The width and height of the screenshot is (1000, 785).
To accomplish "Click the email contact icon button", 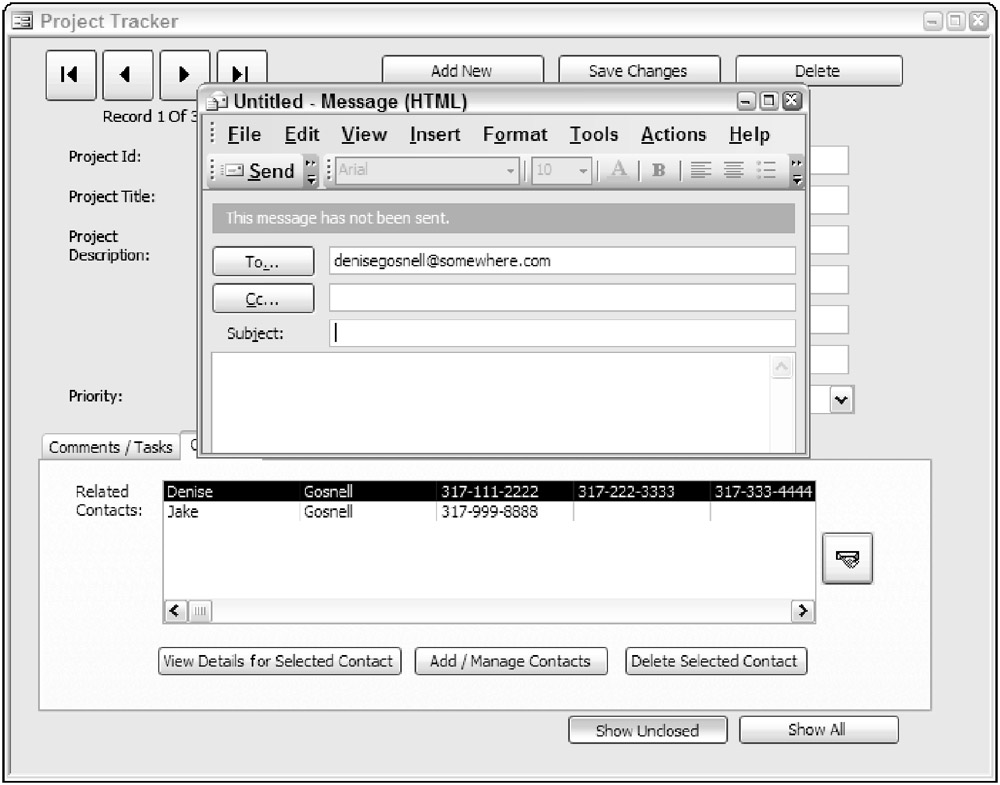I will click(847, 559).
